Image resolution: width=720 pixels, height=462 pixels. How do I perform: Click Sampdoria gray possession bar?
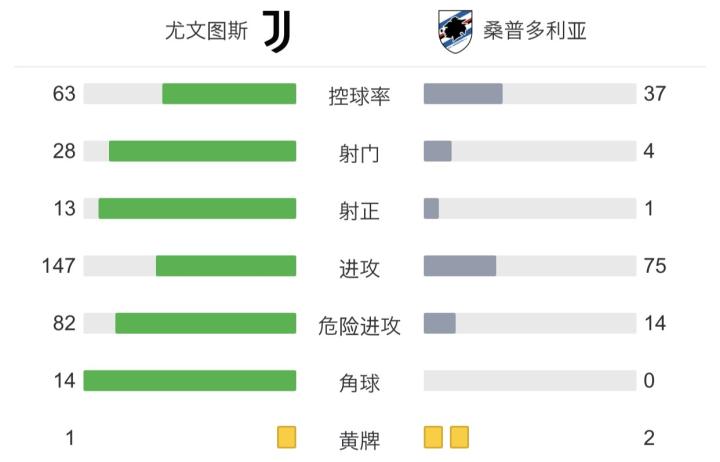[x=463, y=94]
